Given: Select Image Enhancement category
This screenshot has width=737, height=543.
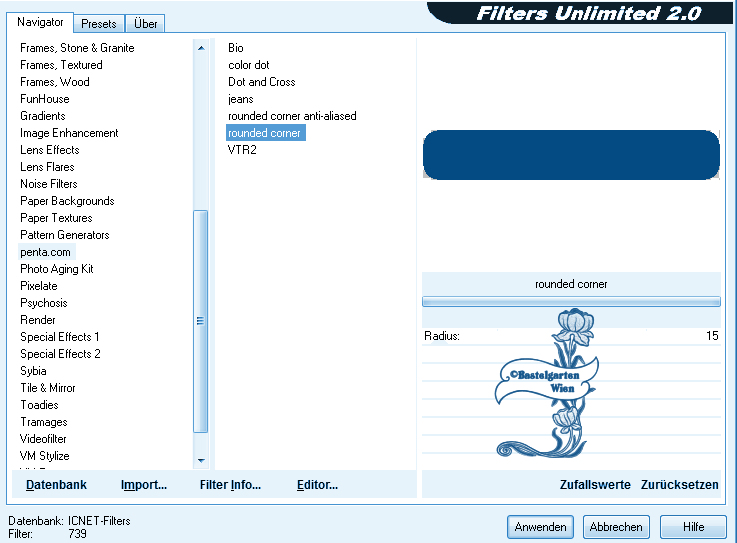Looking at the screenshot, I should (x=69, y=133).
